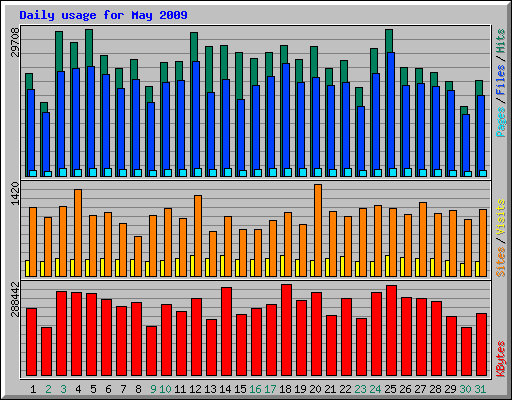Click the cyan pages bar for day 18
Screen dimensions: 512x400
point(288,172)
